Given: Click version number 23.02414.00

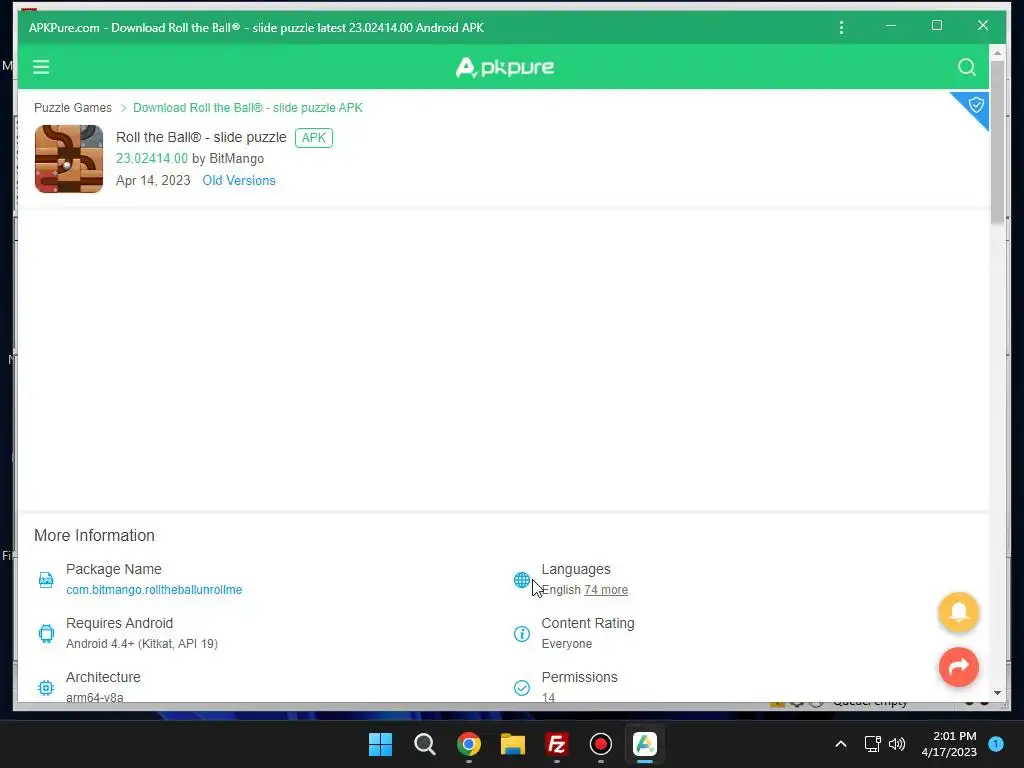Looking at the screenshot, I should pos(152,159).
